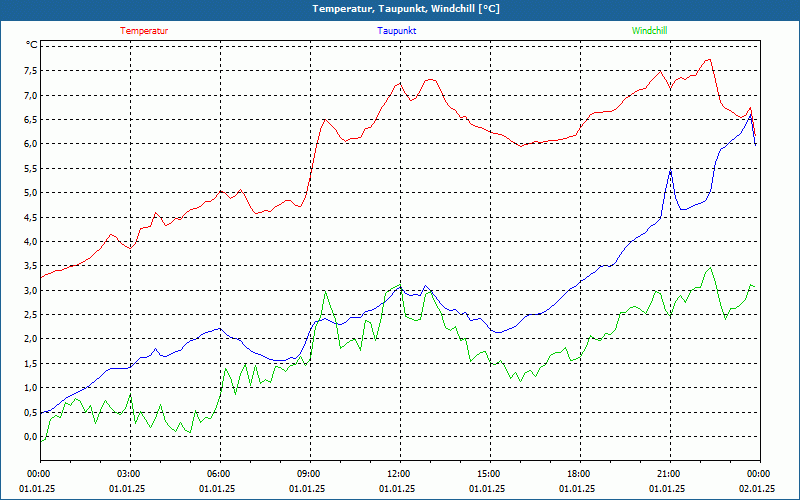800x500 pixels.
Task: Click the 0,5 y-axis value
Action: 32,412
